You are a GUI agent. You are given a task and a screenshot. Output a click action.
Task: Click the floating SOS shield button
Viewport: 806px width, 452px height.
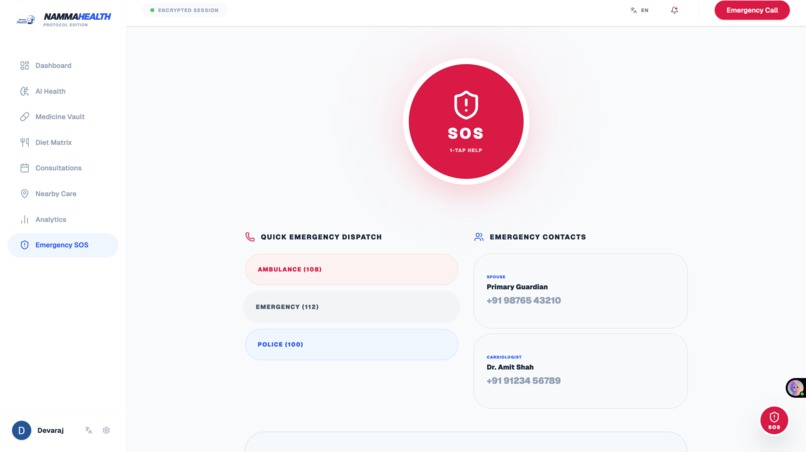tap(774, 420)
